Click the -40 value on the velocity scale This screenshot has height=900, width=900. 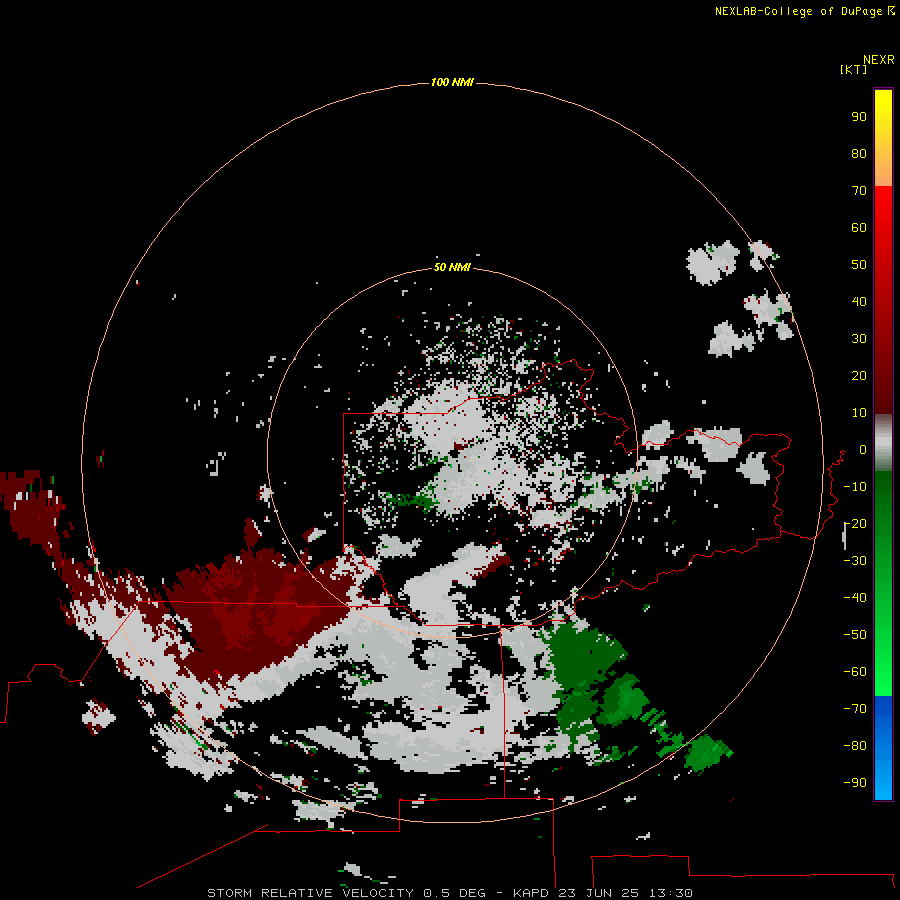(855, 598)
